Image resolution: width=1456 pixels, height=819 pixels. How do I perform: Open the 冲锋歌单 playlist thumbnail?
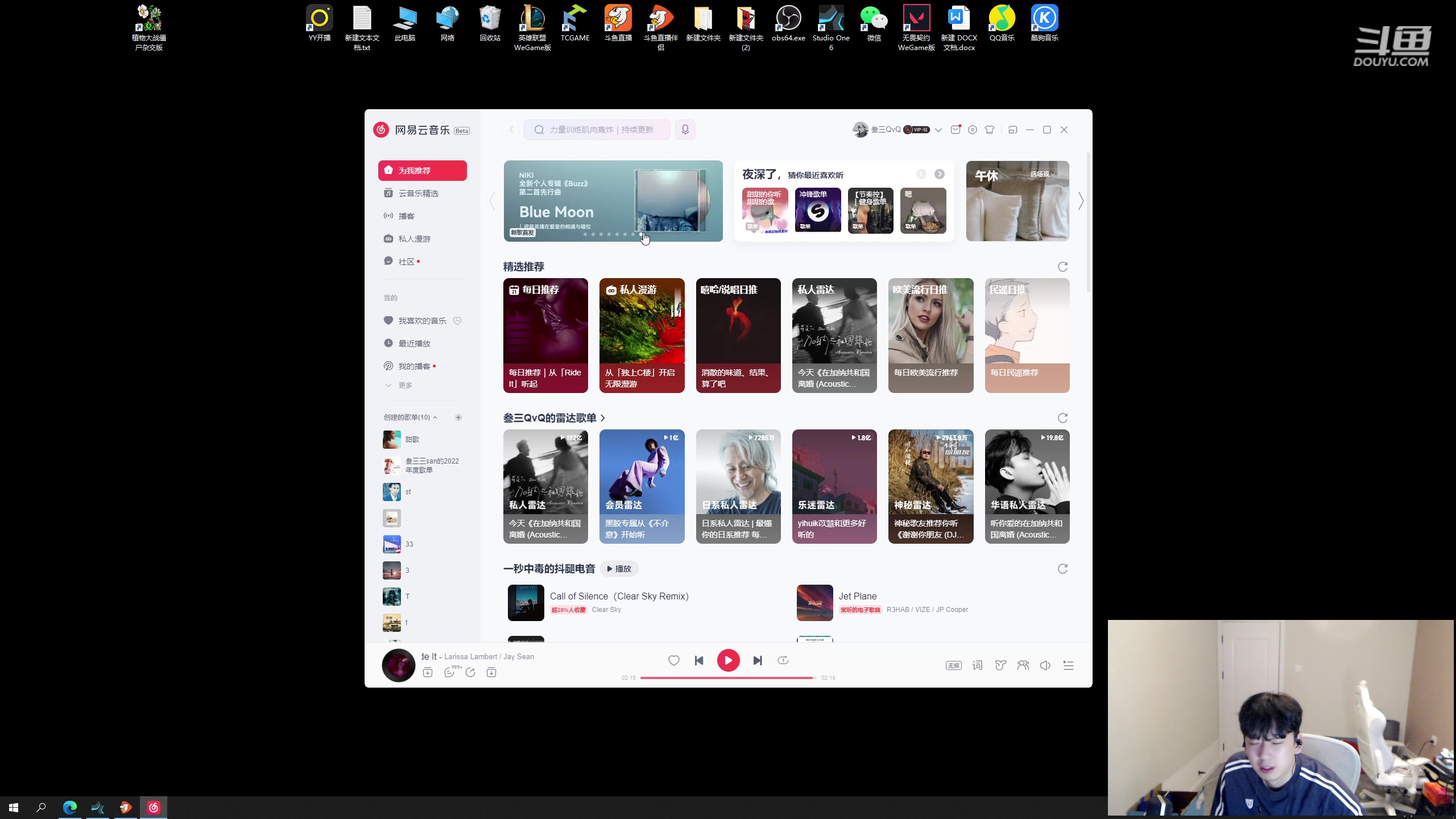(x=818, y=210)
